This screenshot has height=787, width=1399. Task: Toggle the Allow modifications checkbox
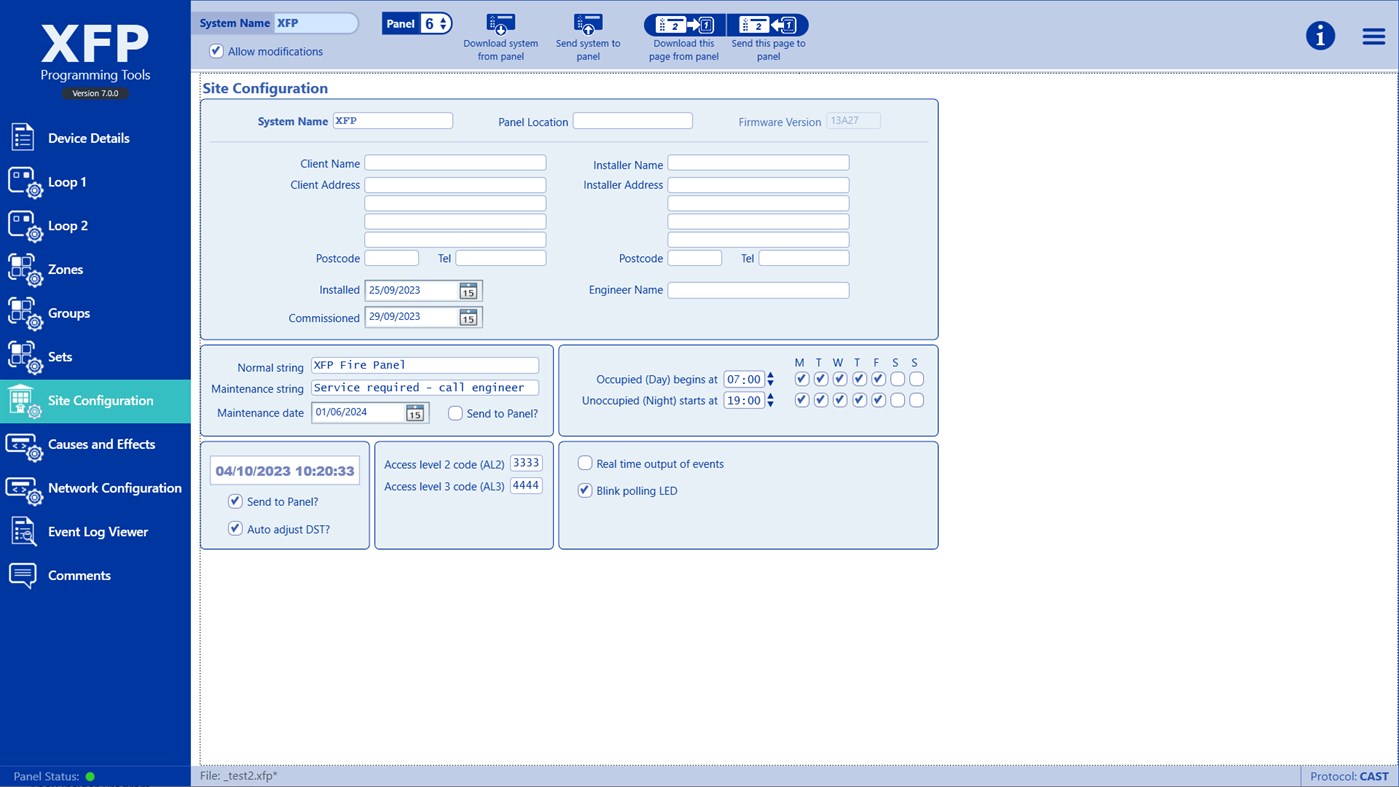click(x=216, y=51)
